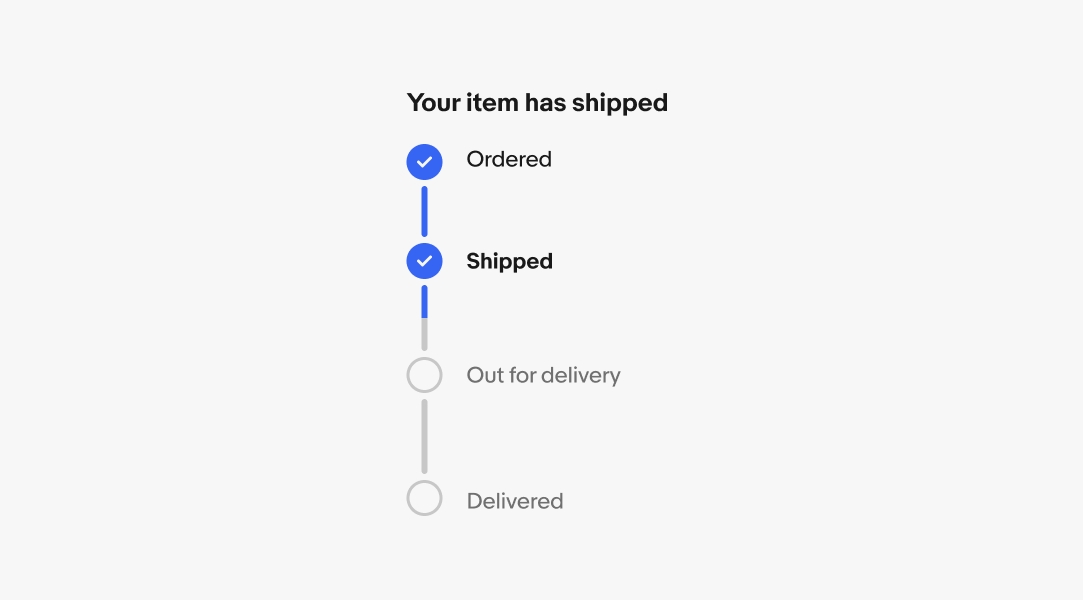This screenshot has width=1083, height=600.
Task: Click the word Your in the heading
Action: [x=433, y=103]
